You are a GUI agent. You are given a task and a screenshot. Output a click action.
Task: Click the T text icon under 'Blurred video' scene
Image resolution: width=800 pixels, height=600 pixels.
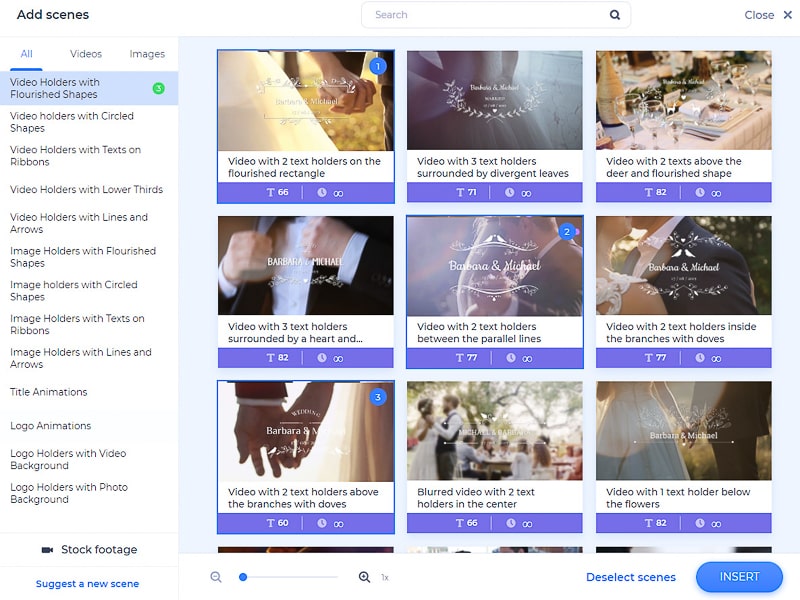pyautogui.click(x=460, y=523)
